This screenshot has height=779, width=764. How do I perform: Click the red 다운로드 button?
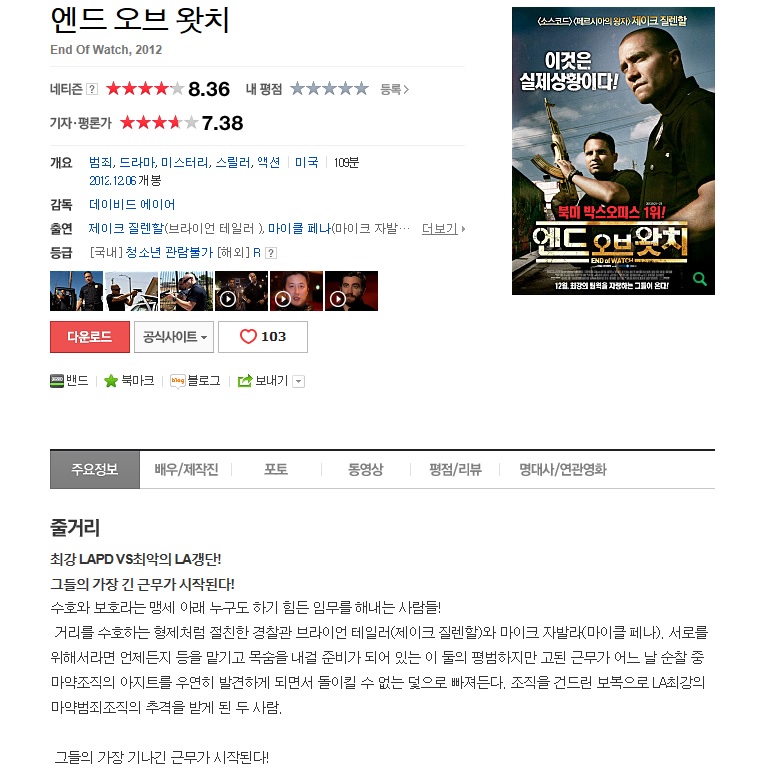coord(90,337)
